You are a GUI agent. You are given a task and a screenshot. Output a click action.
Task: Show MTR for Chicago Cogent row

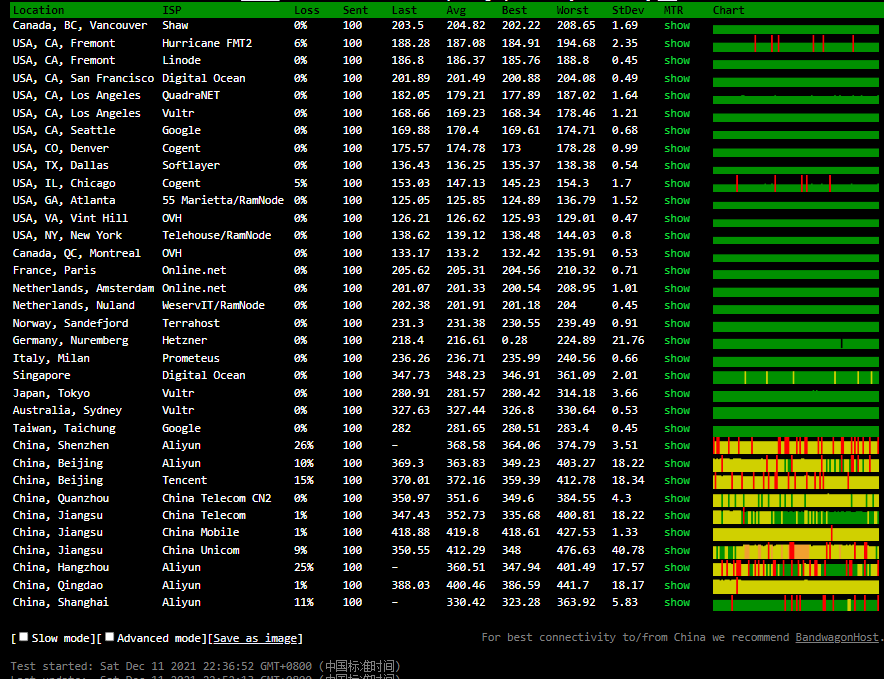[677, 183]
